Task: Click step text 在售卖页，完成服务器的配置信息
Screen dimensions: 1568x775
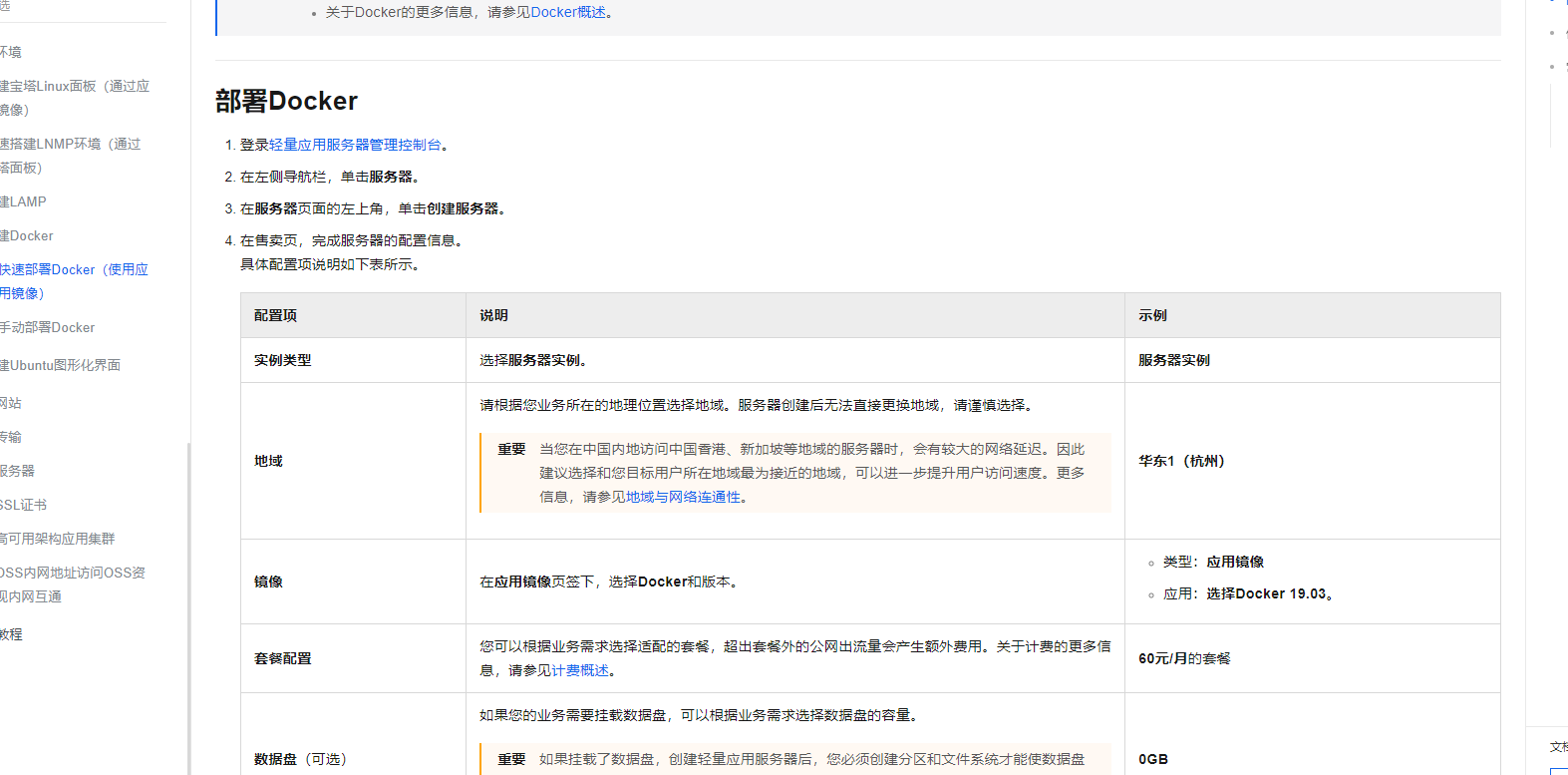Action: (x=351, y=240)
